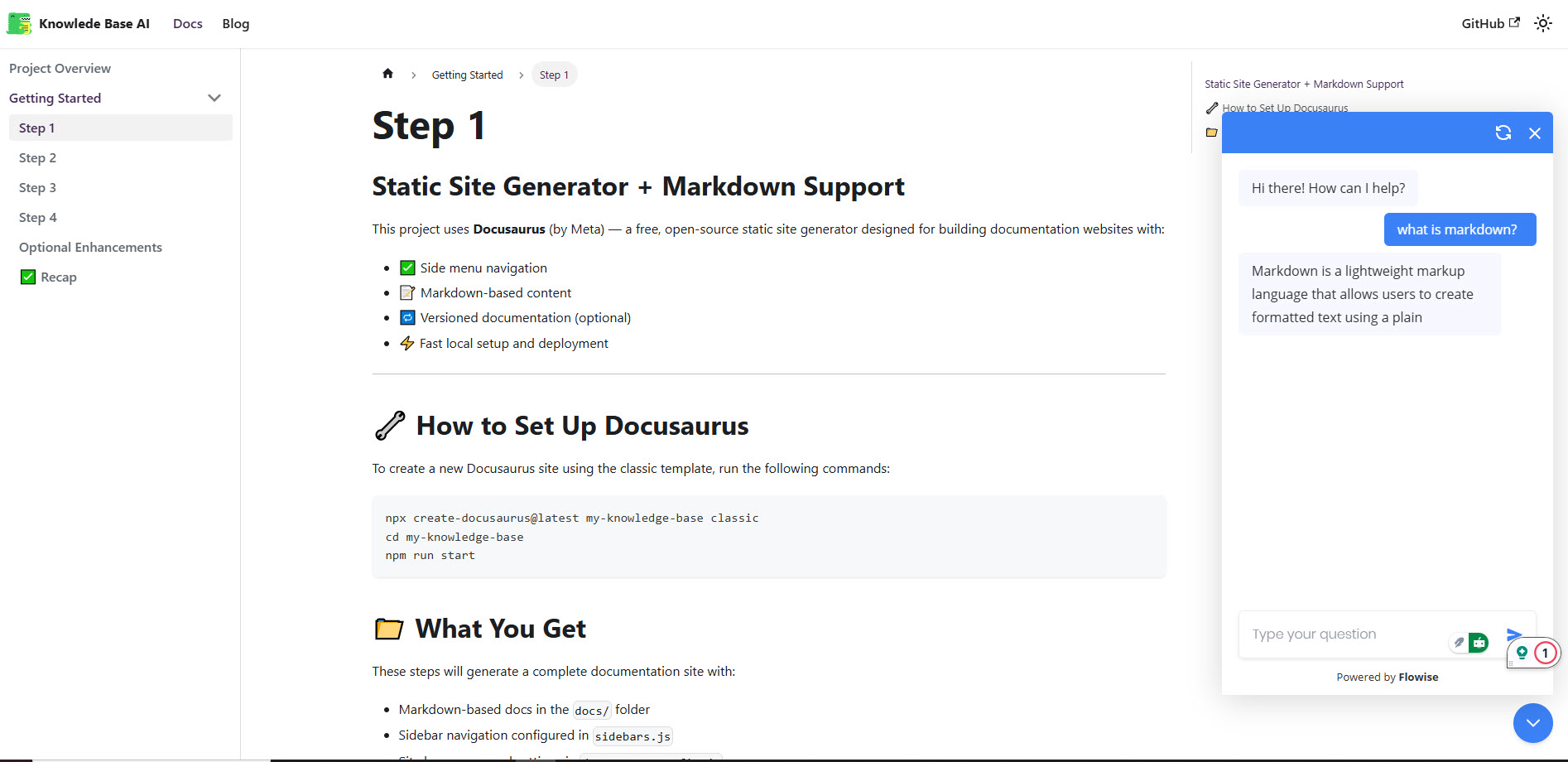Collapse the Getting Started sidebar category

214,98
